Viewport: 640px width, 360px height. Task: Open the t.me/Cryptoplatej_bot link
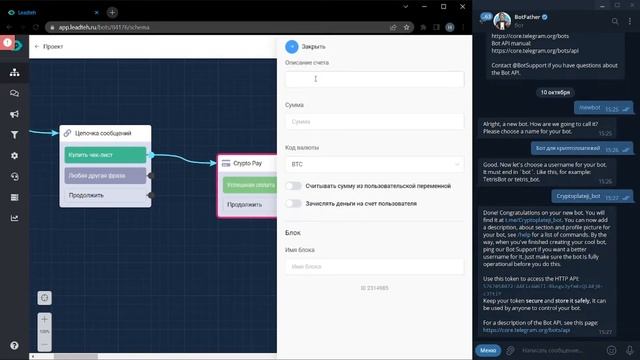click(533, 220)
